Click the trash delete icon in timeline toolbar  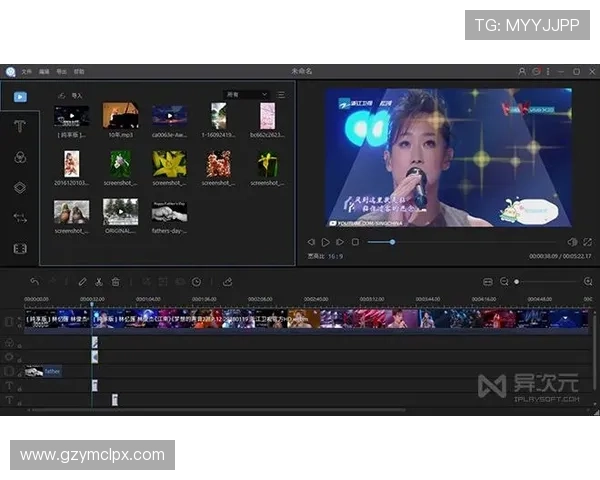(116, 282)
